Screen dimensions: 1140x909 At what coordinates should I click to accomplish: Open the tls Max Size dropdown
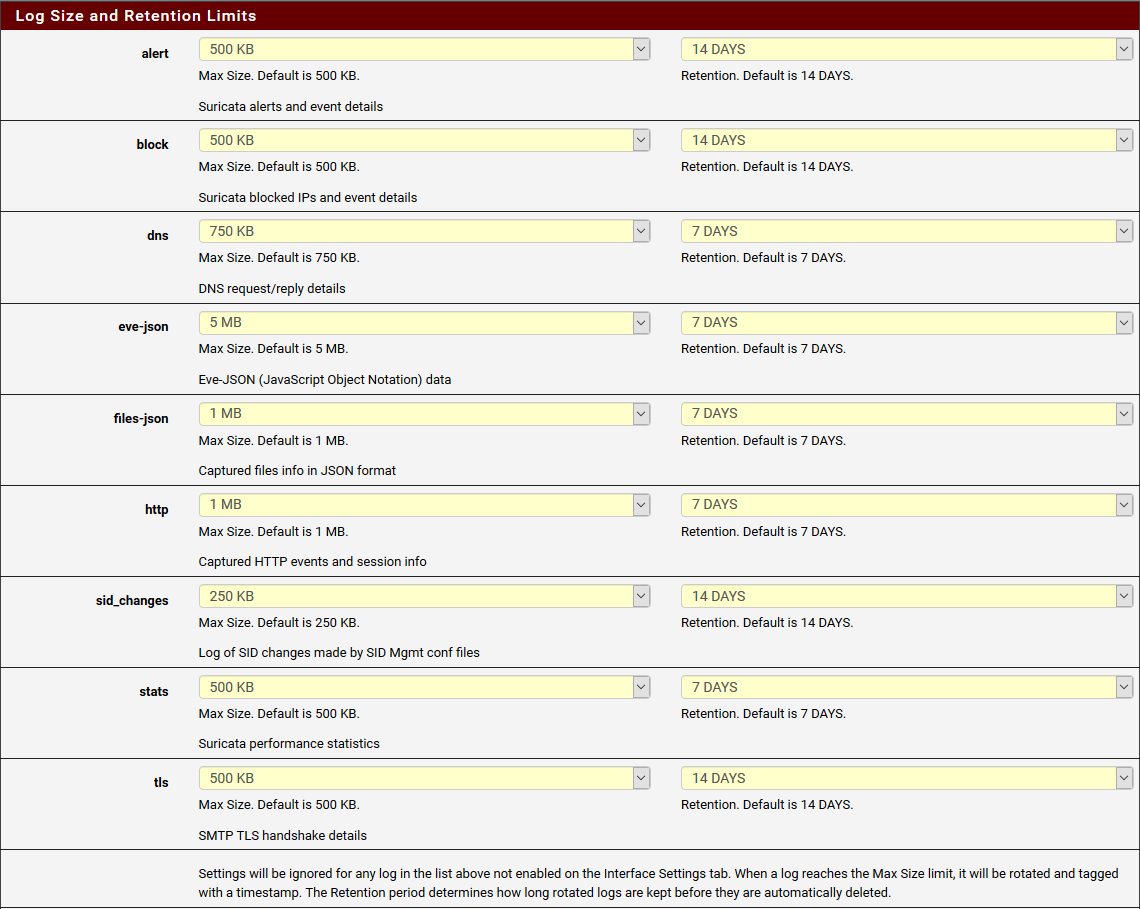tap(424, 778)
